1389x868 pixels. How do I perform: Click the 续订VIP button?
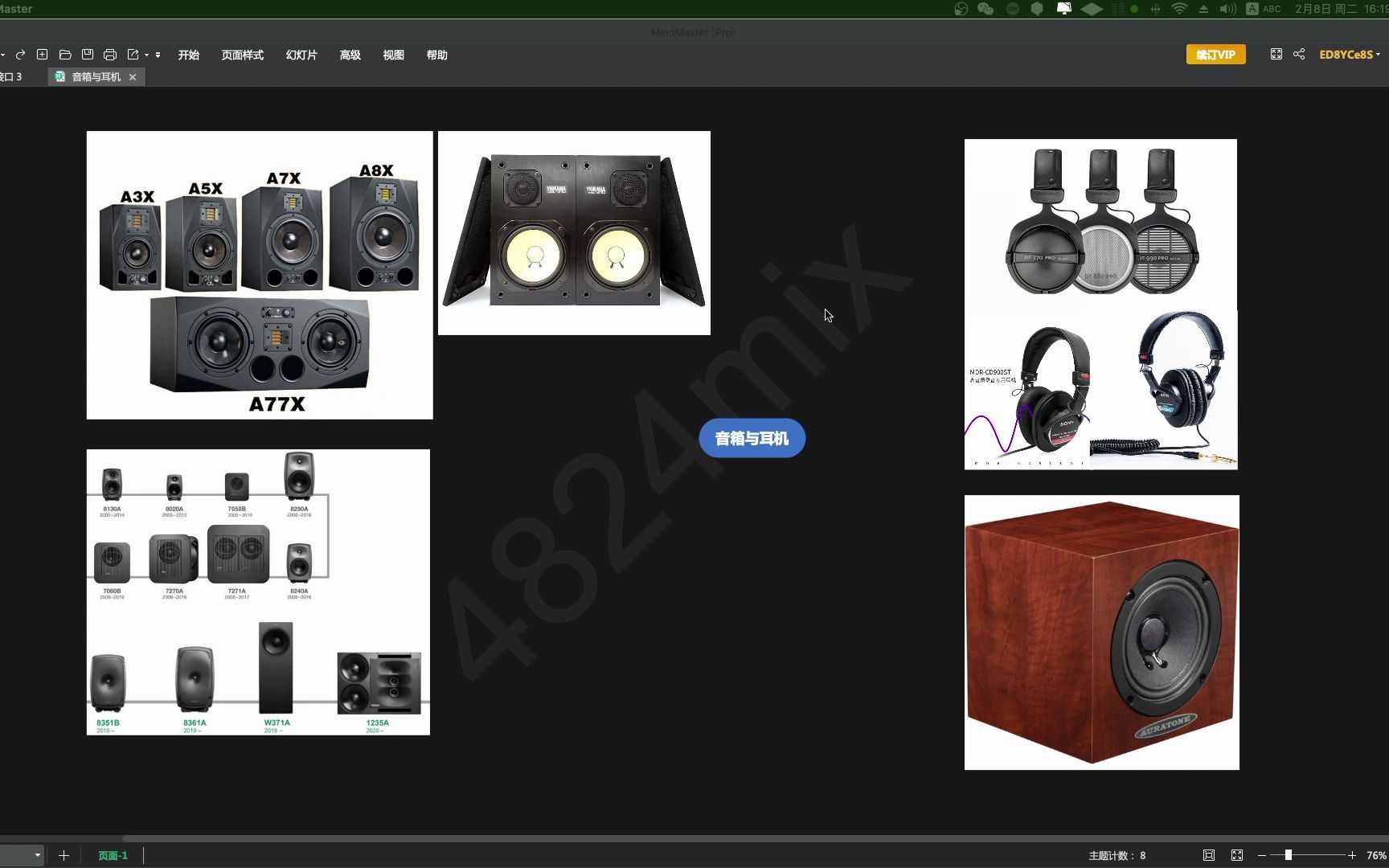[1215, 55]
